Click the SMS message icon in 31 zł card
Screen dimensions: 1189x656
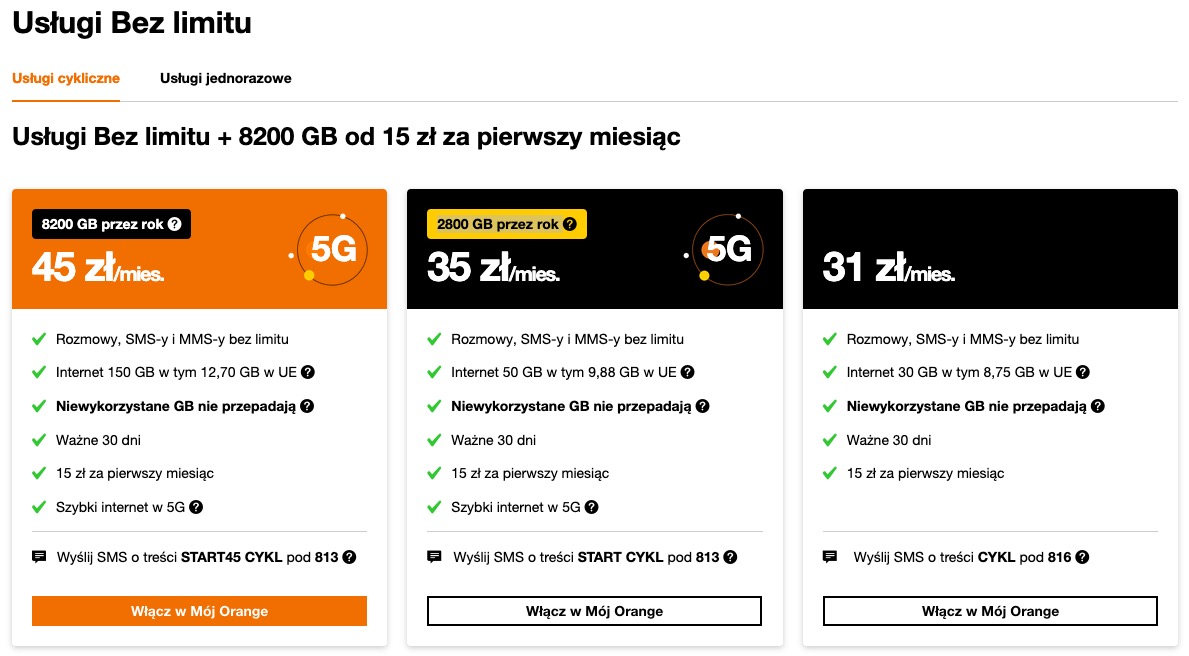(830, 557)
